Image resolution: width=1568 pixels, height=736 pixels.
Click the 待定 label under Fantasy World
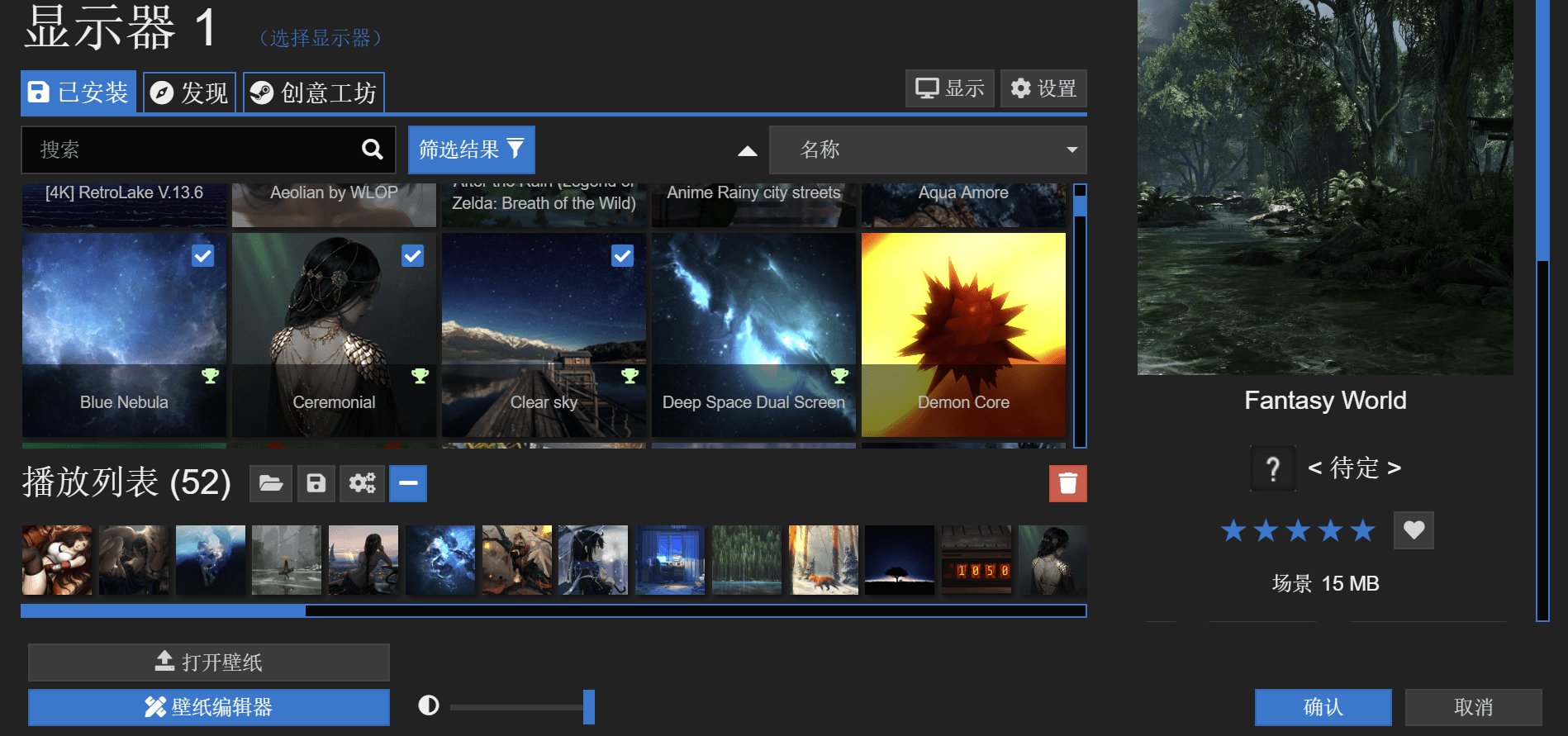(1354, 468)
